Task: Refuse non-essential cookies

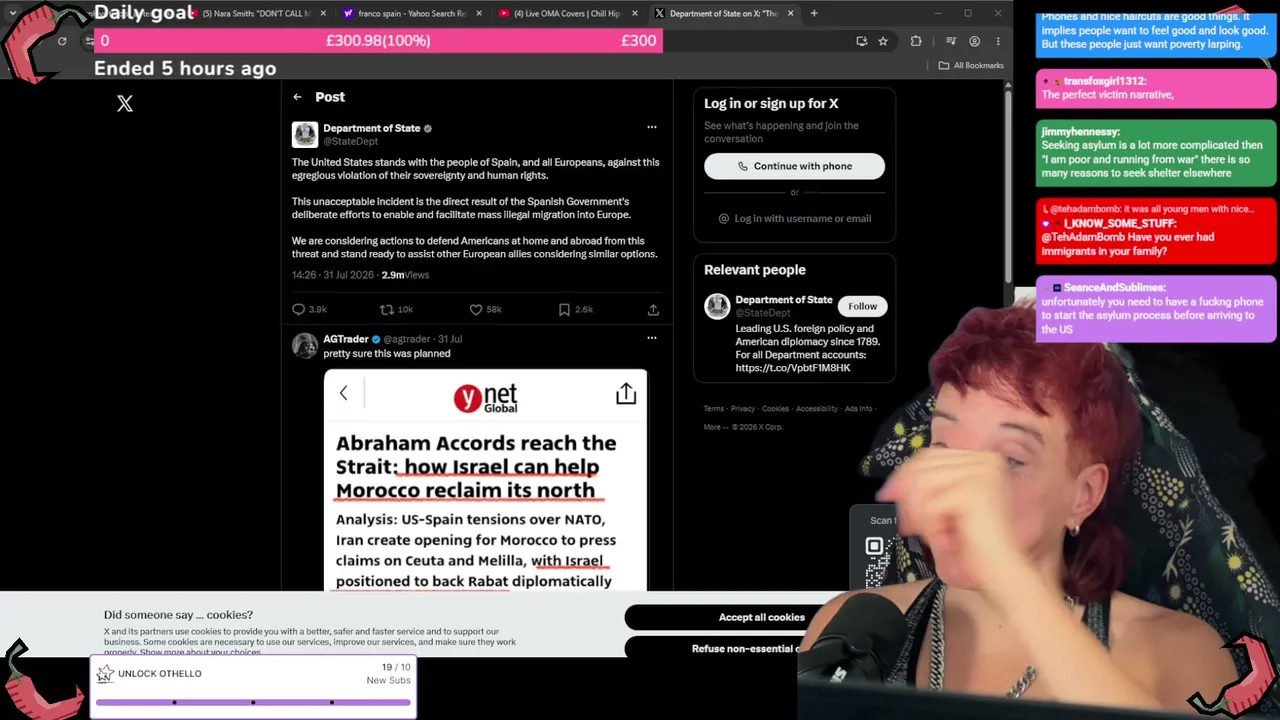Action: (748, 648)
